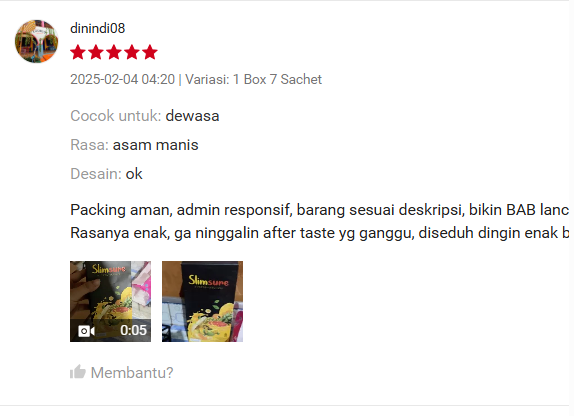Mark review helpful via Membantu? text
Image resolution: width=574 pixels, height=416 pixels.
point(132,373)
